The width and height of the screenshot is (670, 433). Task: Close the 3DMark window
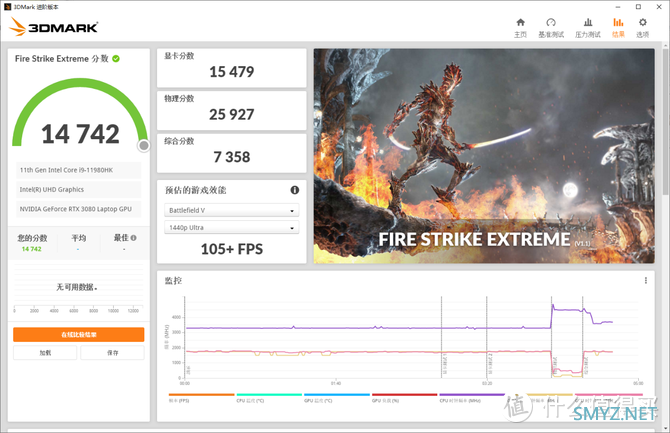pyautogui.click(x=659, y=7)
